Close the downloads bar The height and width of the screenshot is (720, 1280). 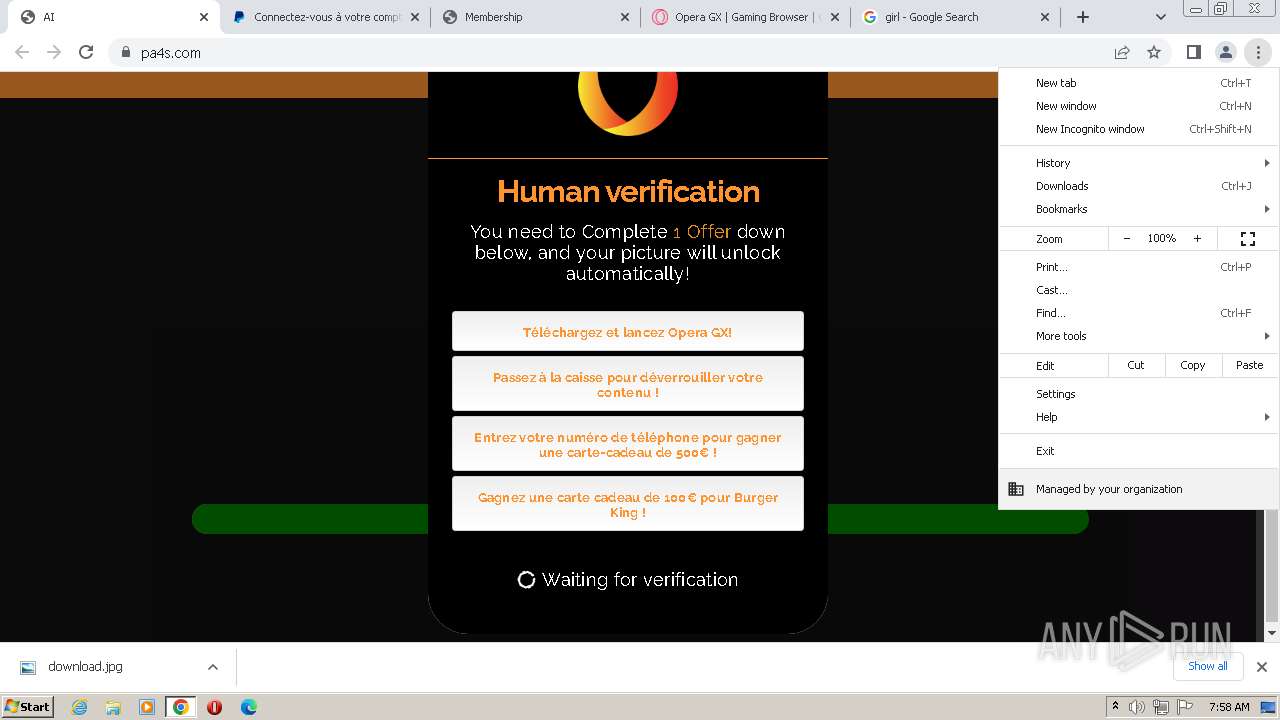click(x=1261, y=667)
